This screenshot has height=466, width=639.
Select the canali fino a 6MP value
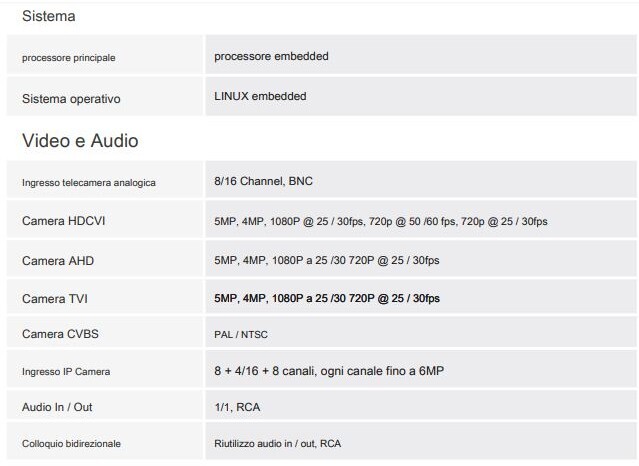(x=329, y=371)
